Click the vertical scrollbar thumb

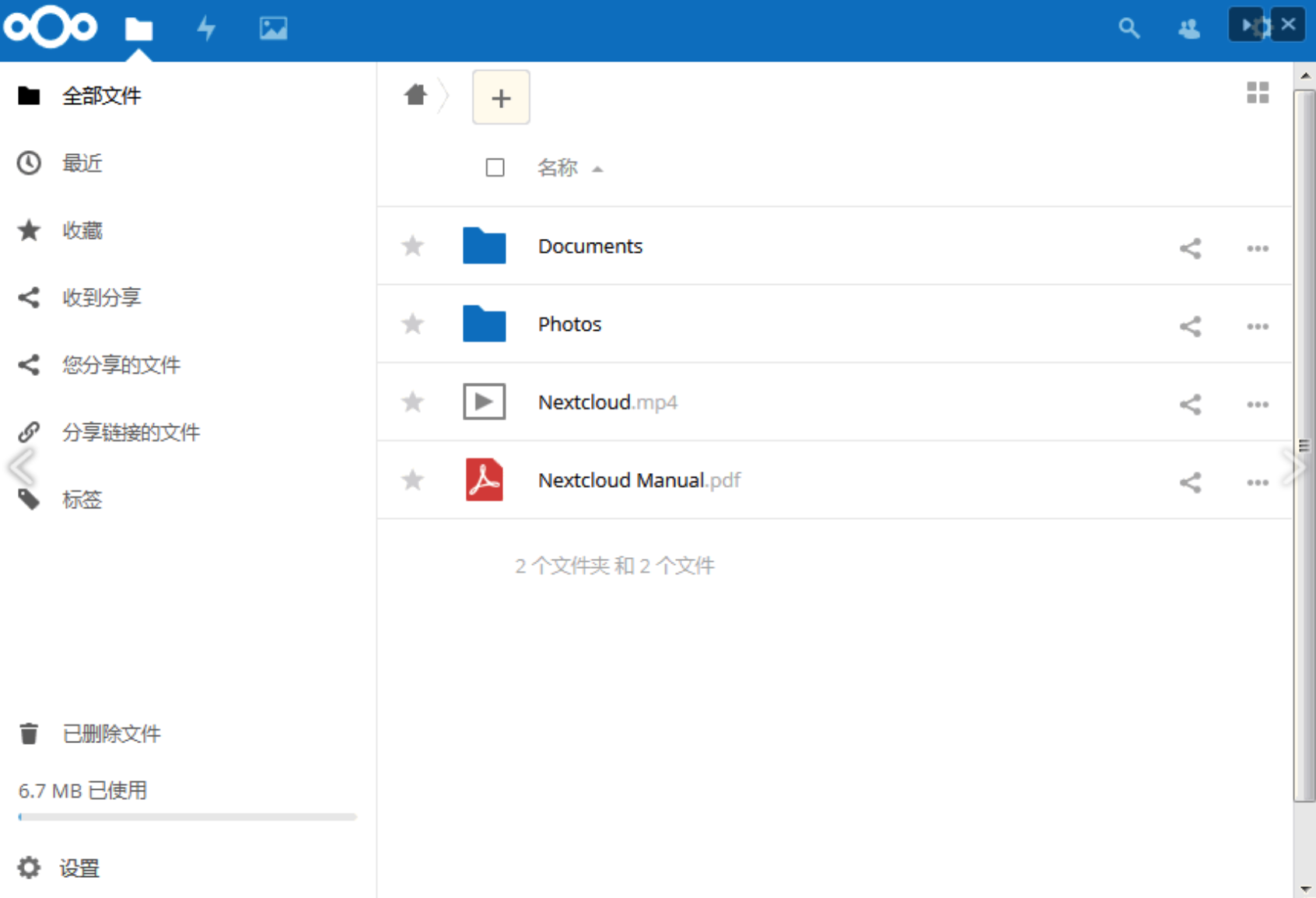pos(1304,445)
